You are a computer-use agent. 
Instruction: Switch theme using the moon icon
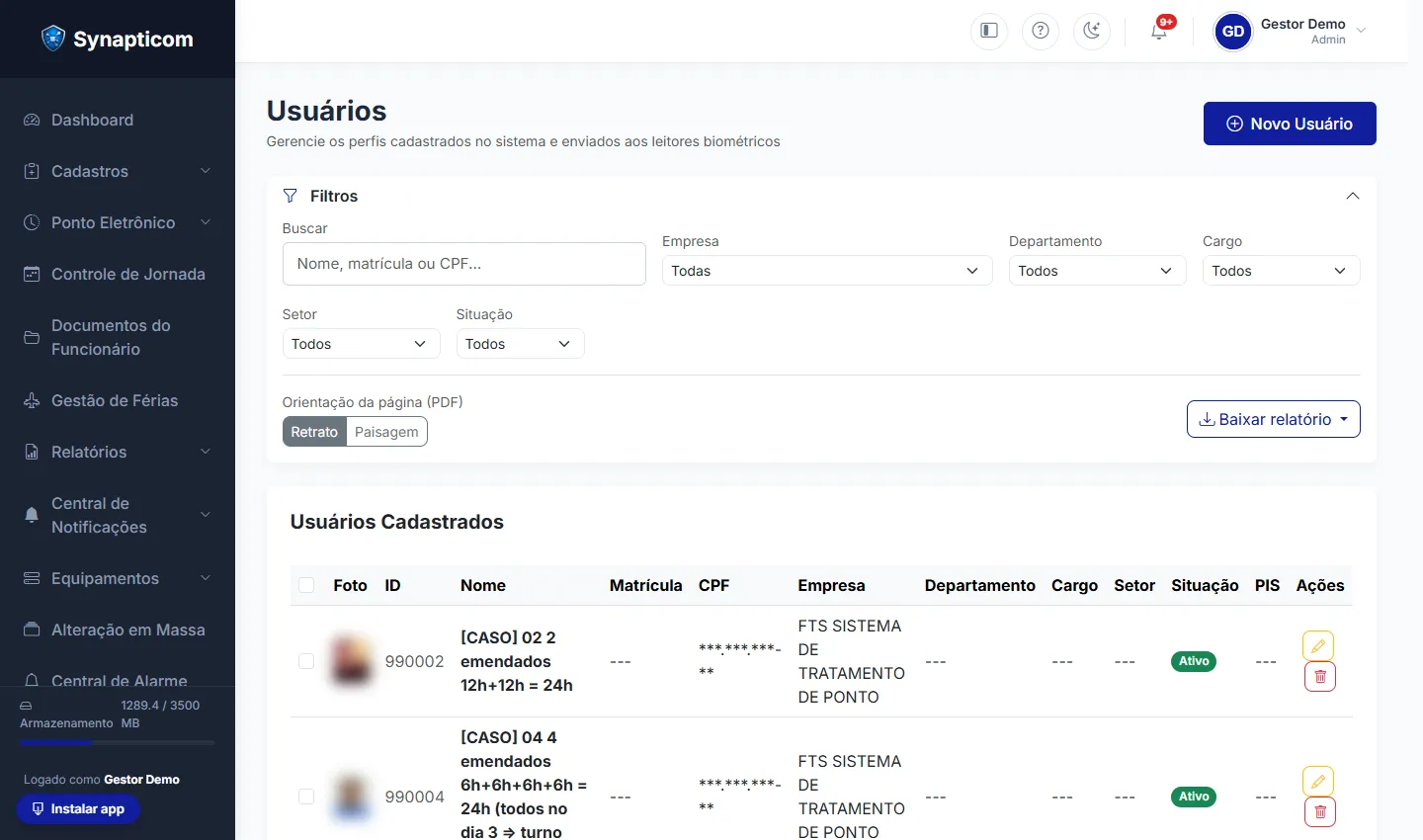point(1092,31)
